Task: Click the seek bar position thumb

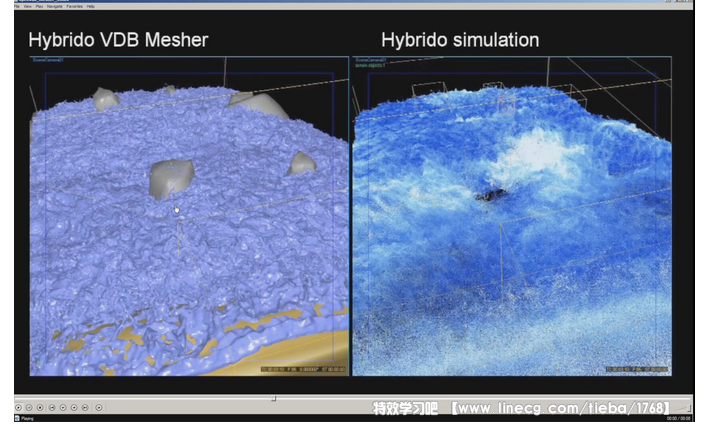Action: point(273,398)
